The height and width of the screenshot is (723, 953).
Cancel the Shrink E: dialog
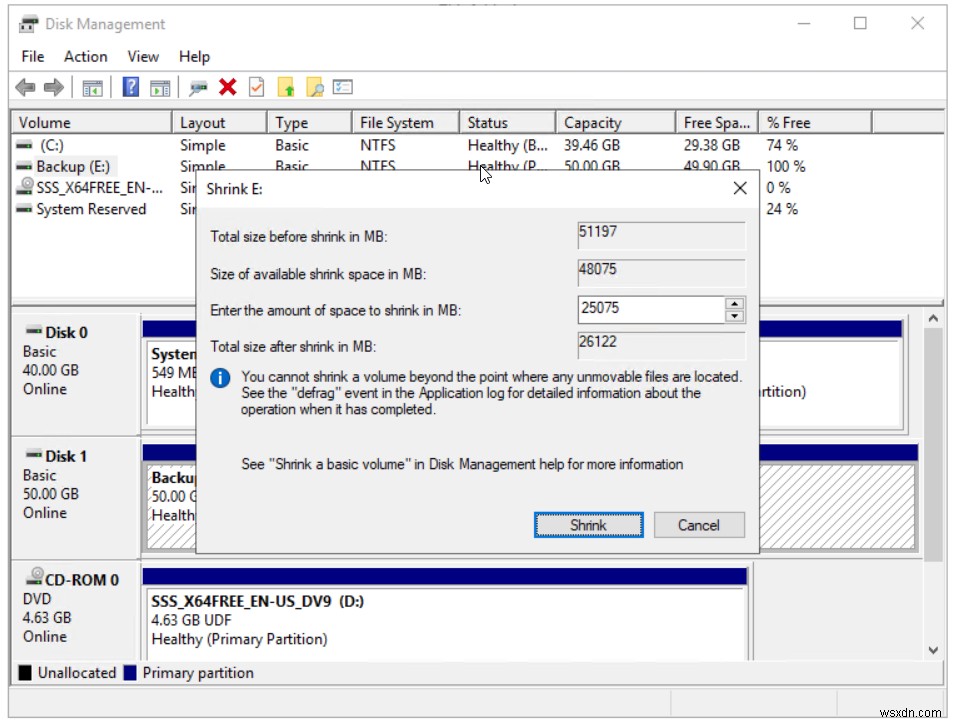coord(698,525)
